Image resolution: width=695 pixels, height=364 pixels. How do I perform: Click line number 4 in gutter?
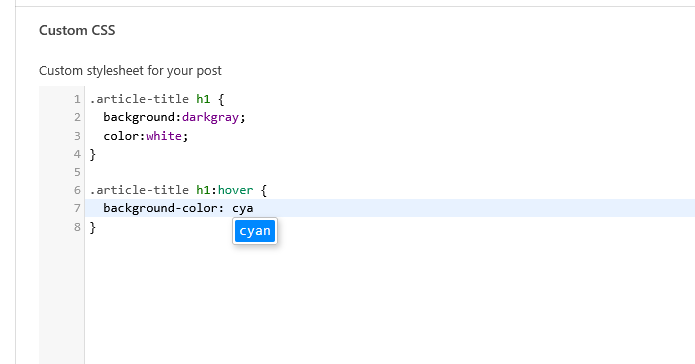point(77,154)
